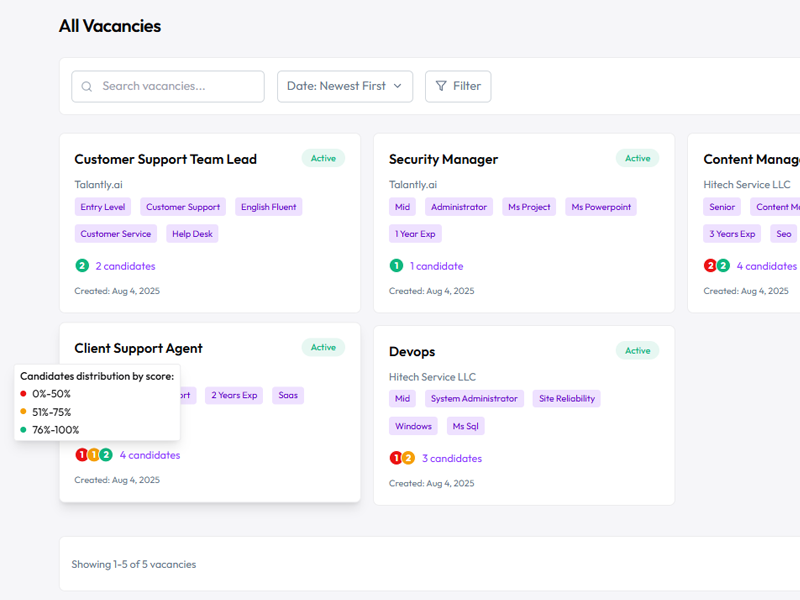Click red score badge on Client Support Agent
The image size is (800, 600).
[82, 455]
